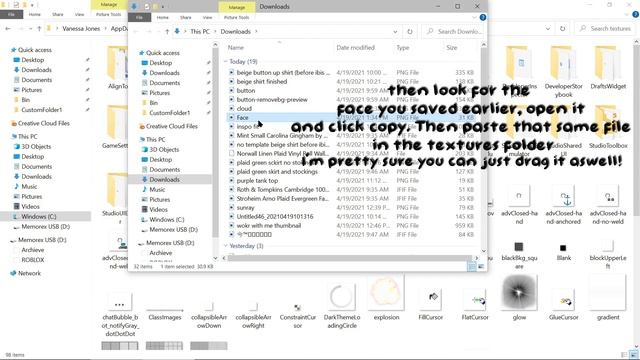Switch to large thumbnails view in Downloads window
640x360 pixels.
(481, 267)
